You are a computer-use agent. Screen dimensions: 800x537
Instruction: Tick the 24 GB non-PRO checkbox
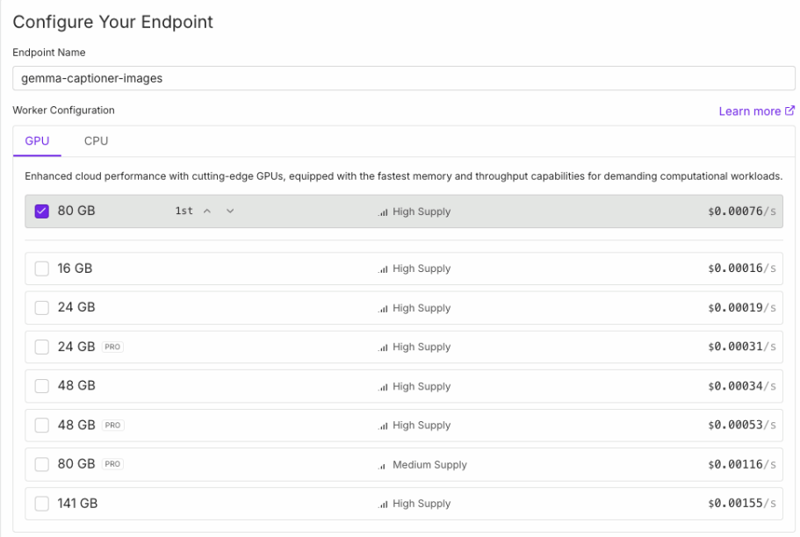41,307
